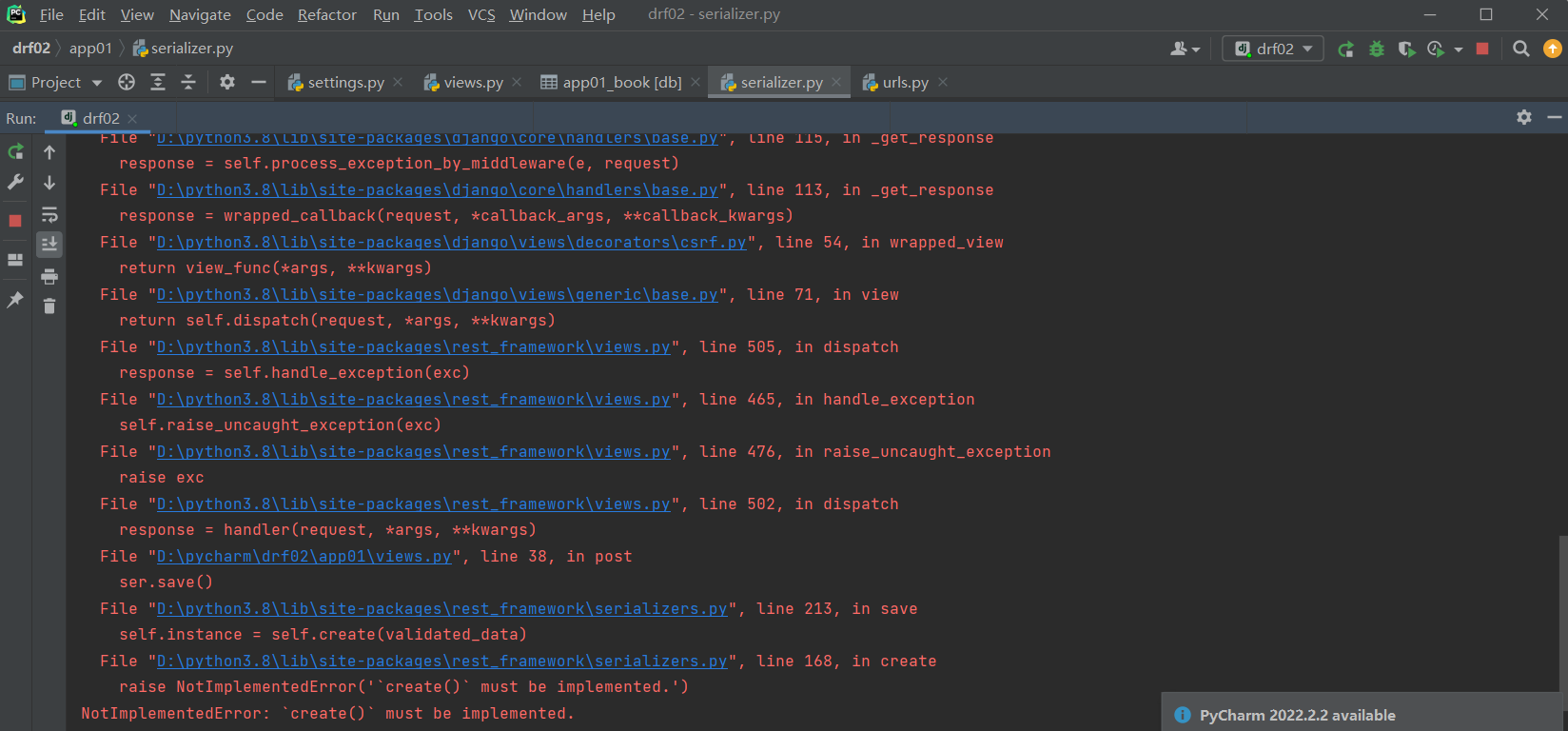Click the NotImplementedError message line
The image size is (1568, 731).
[328, 714]
